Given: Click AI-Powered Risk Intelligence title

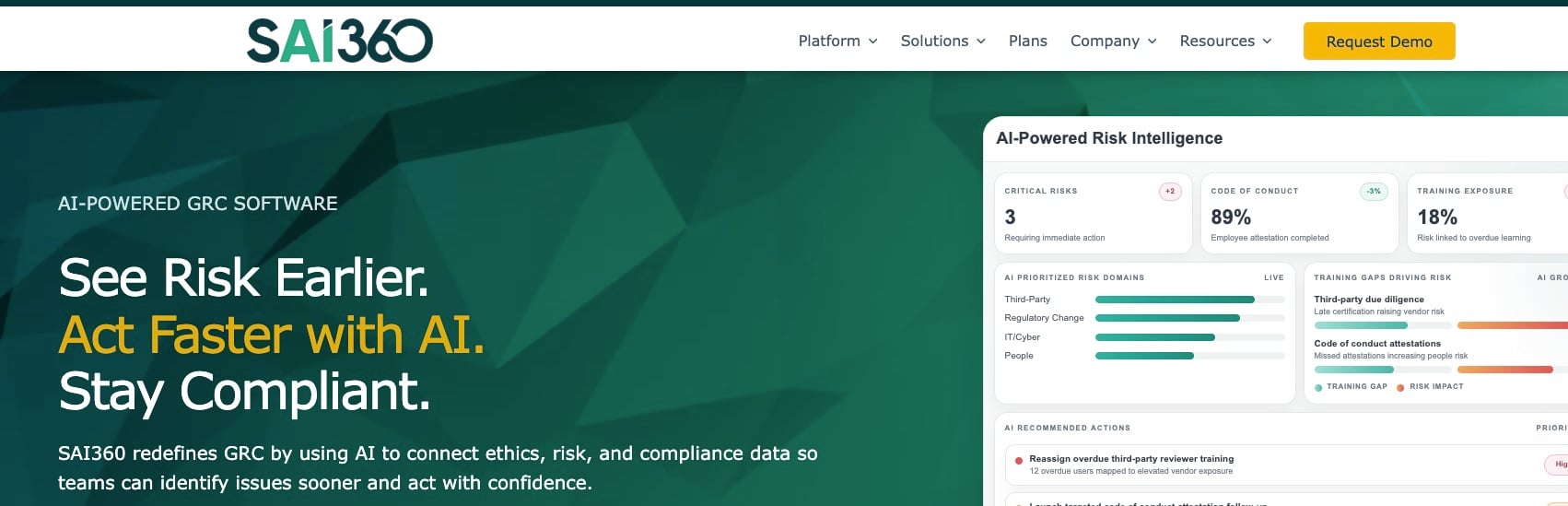Looking at the screenshot, I should click(x=1109, y=138).
